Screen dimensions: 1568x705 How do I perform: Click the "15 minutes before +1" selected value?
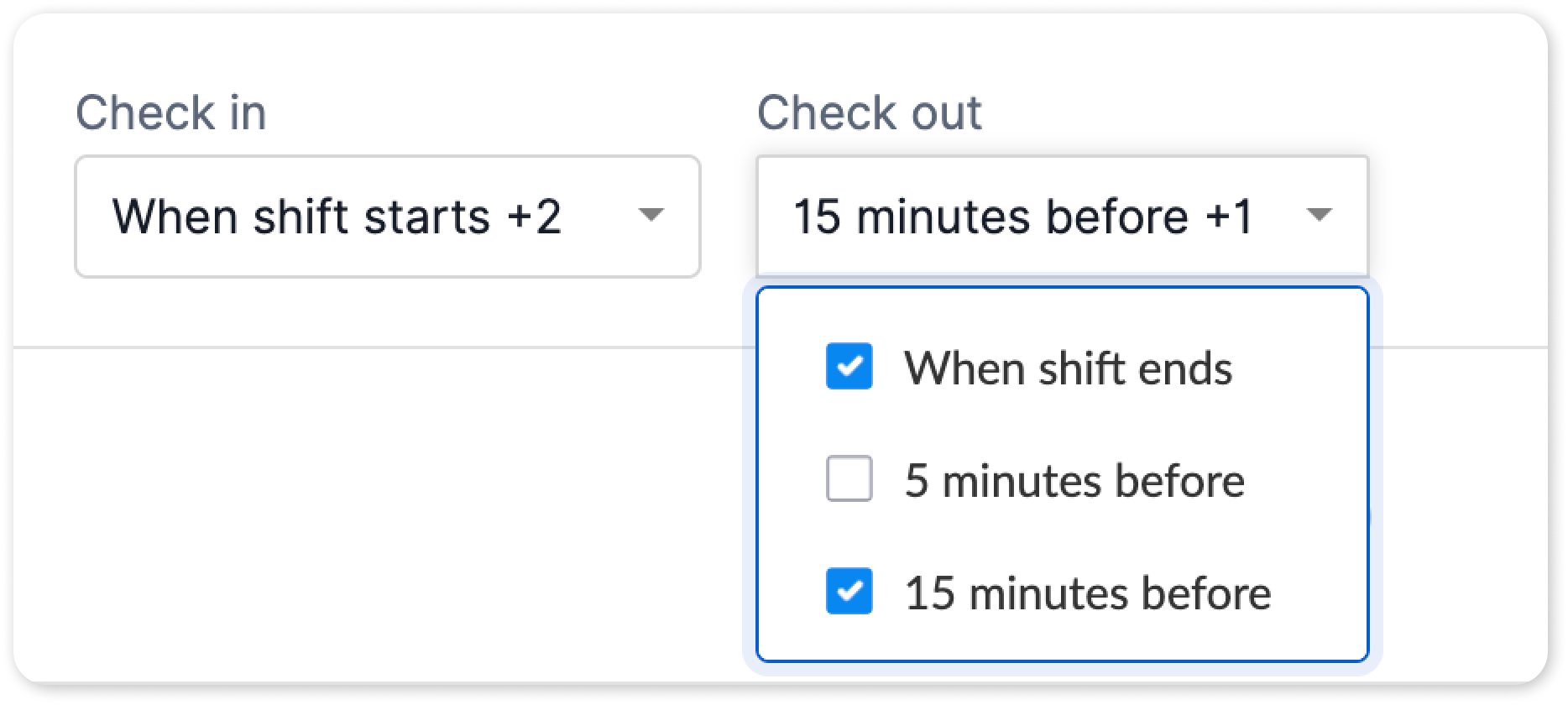(x=1022, y=217)
